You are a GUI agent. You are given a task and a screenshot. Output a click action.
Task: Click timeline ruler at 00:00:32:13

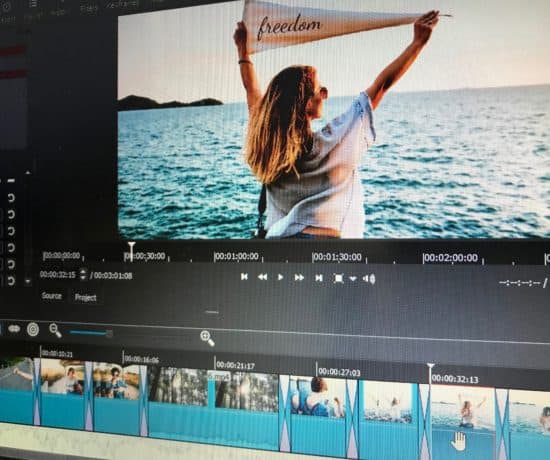pos(455,379)
